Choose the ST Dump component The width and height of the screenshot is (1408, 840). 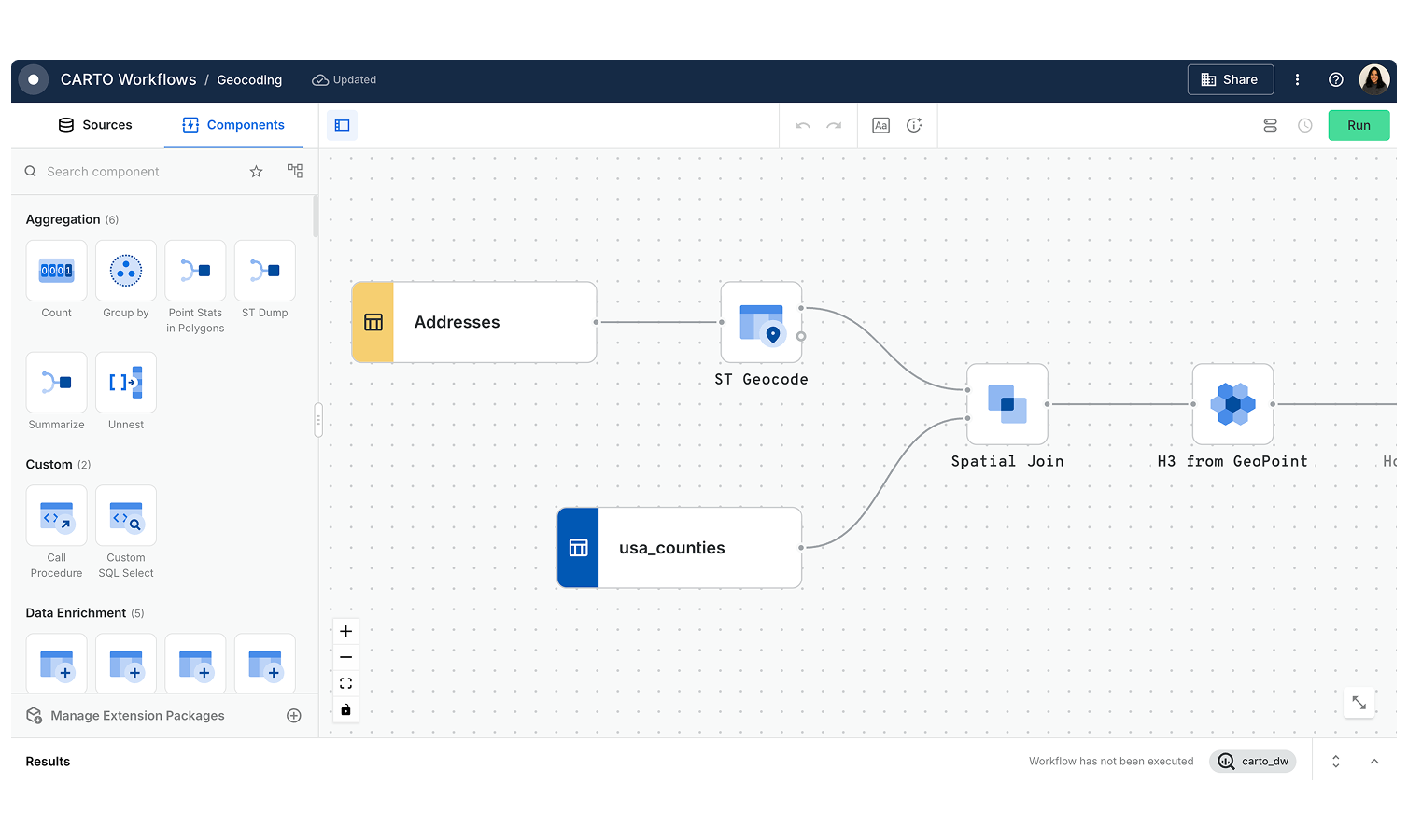coord(265,271)
